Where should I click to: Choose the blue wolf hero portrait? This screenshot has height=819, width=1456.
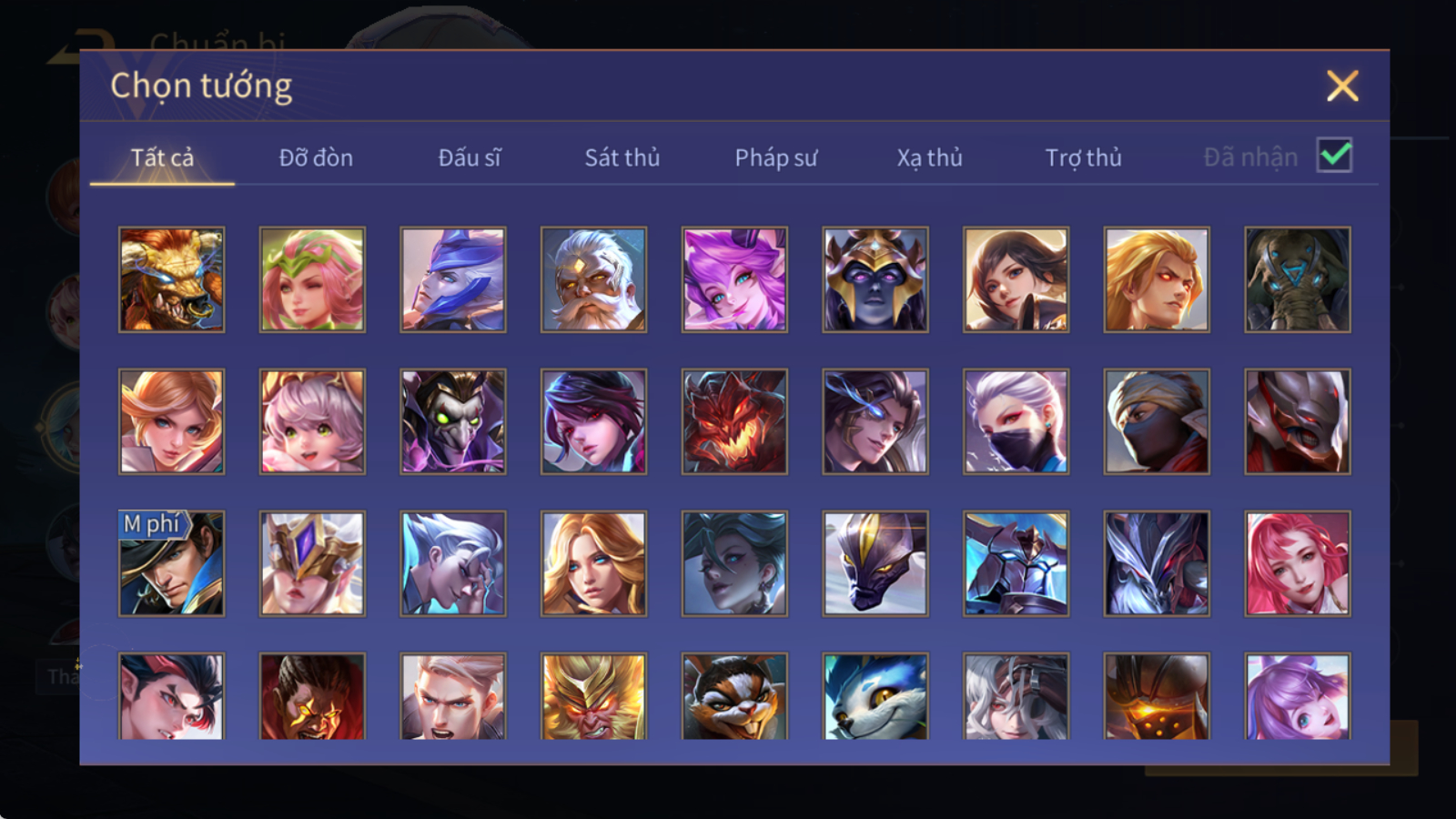coord(875,695)
